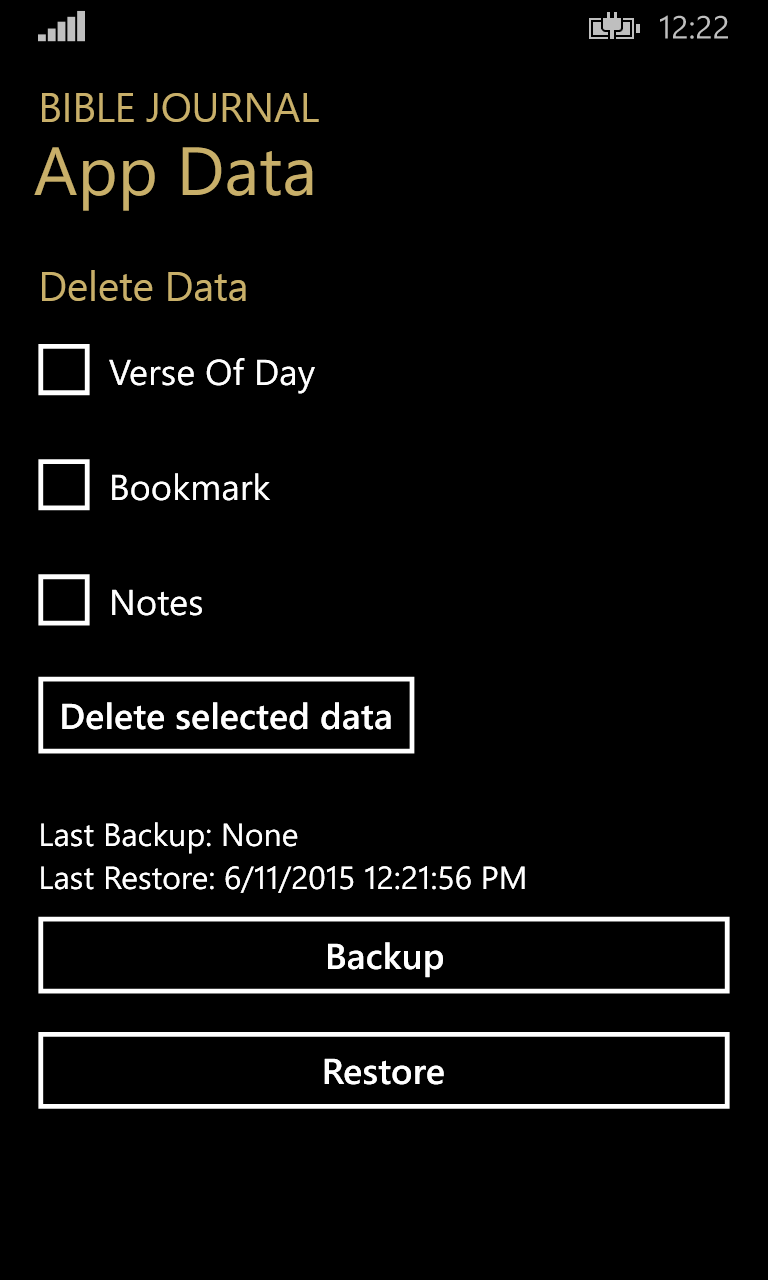Tap the Restore button
The height and width of the screenshot is (1280, 768).
(384, 1071)
